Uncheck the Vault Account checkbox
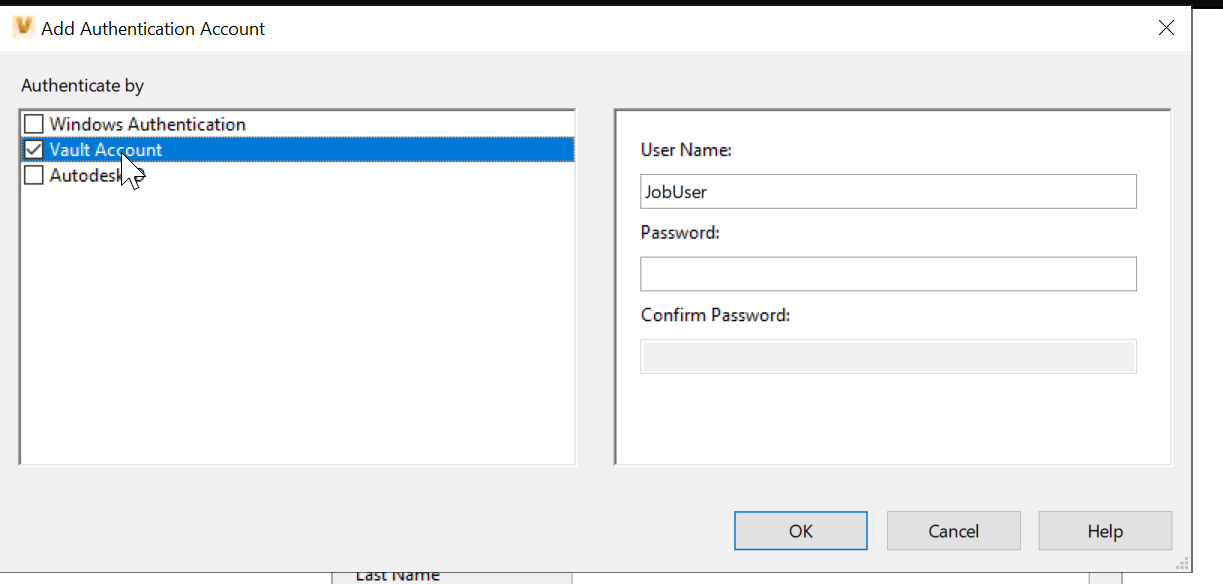The image size is (1223, 584). [34, 149]
